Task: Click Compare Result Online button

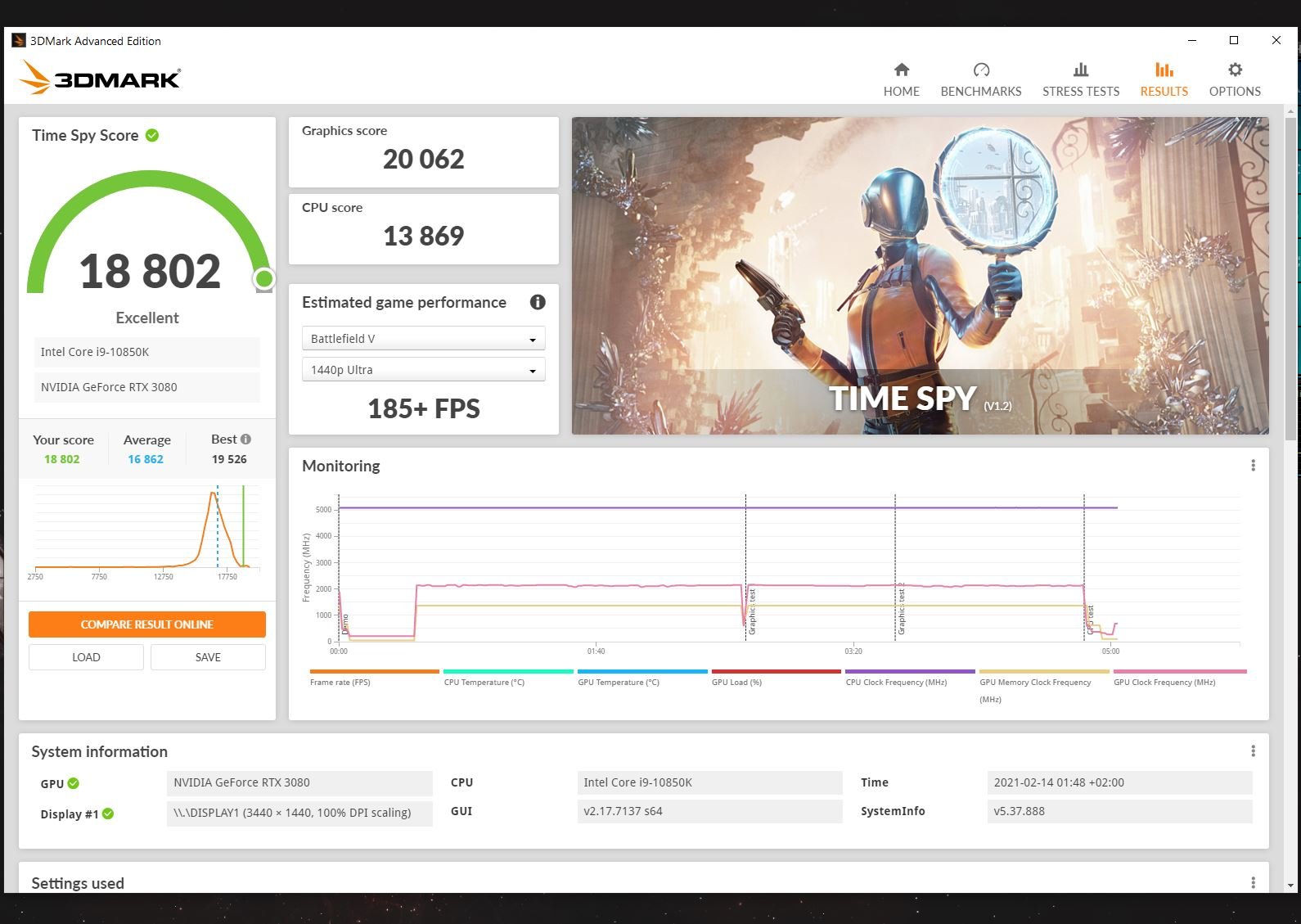Action: tap(147, 624)
